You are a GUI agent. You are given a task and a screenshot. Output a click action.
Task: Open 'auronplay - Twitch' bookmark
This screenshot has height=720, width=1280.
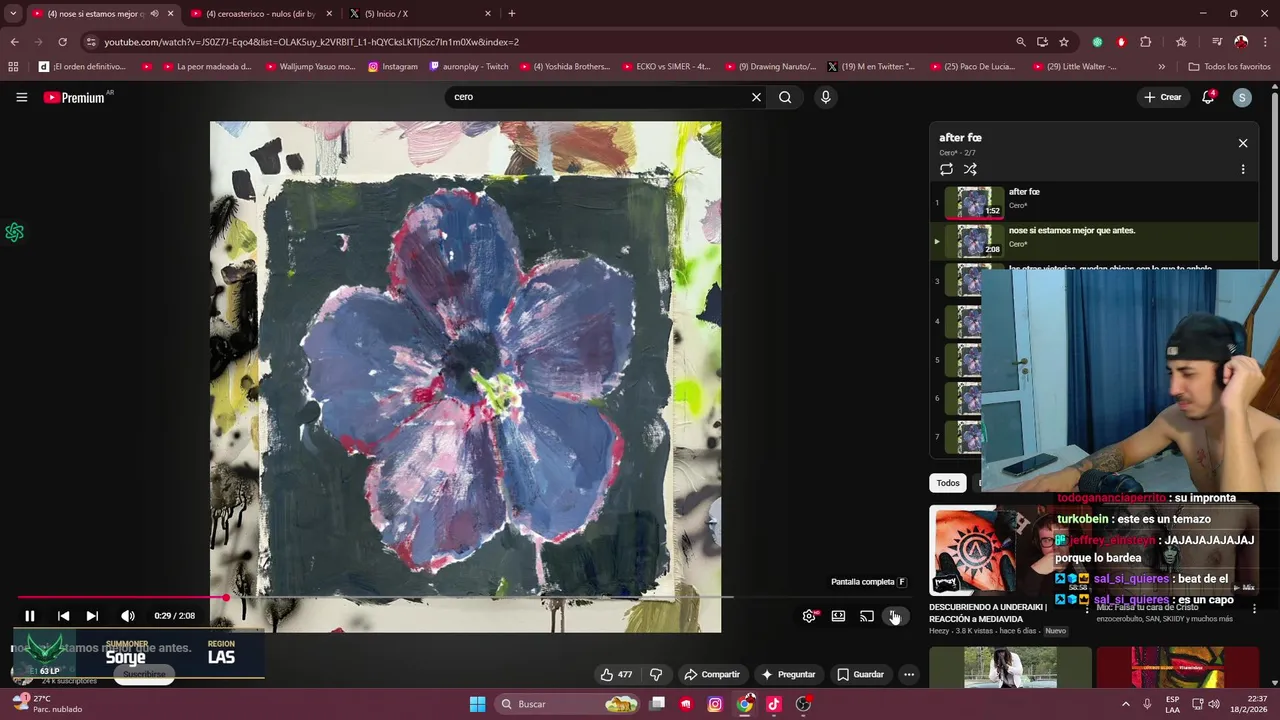469,67
